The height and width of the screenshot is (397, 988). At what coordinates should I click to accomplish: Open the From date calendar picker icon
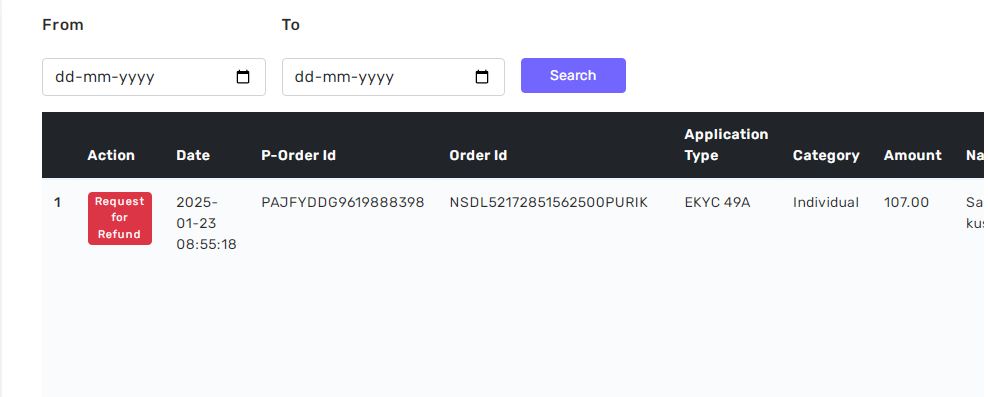(x=243, y=77)
